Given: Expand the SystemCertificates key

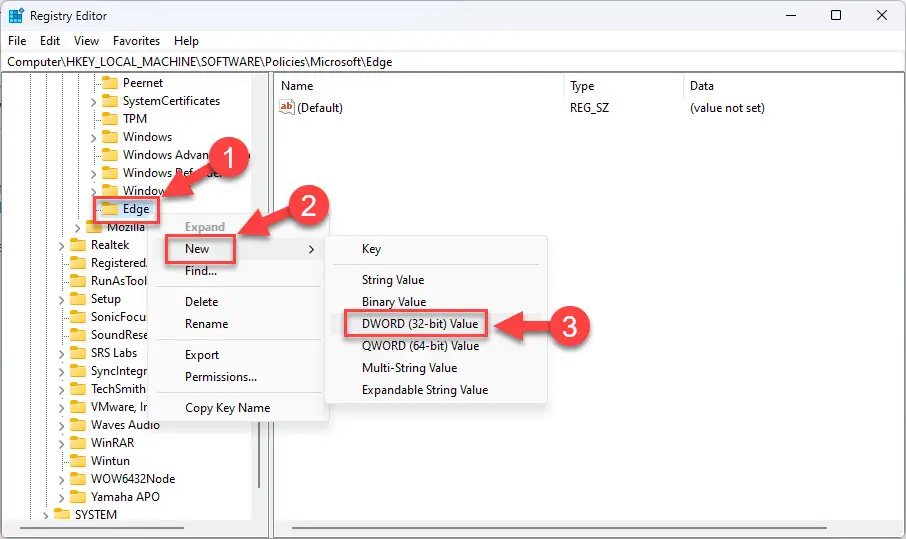Looking at the screenshot, I should tap(94, 102).
